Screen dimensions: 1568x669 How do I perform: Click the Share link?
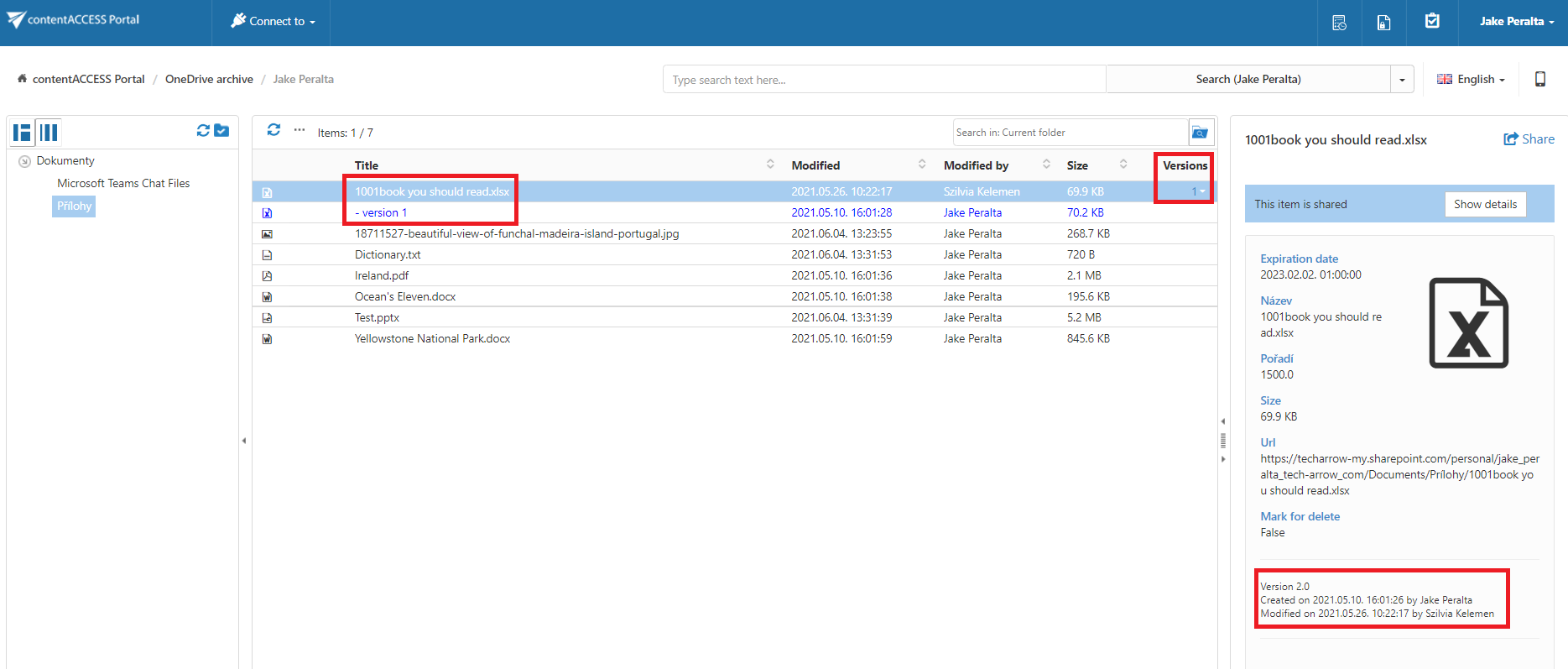coord(1529,139)
